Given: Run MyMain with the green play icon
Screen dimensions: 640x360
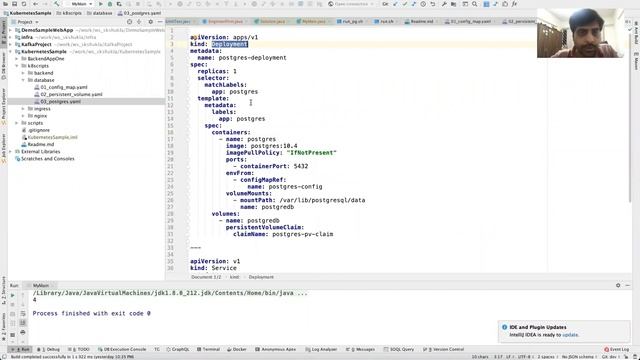Looking at the screenshot, I should coord(101,4).
